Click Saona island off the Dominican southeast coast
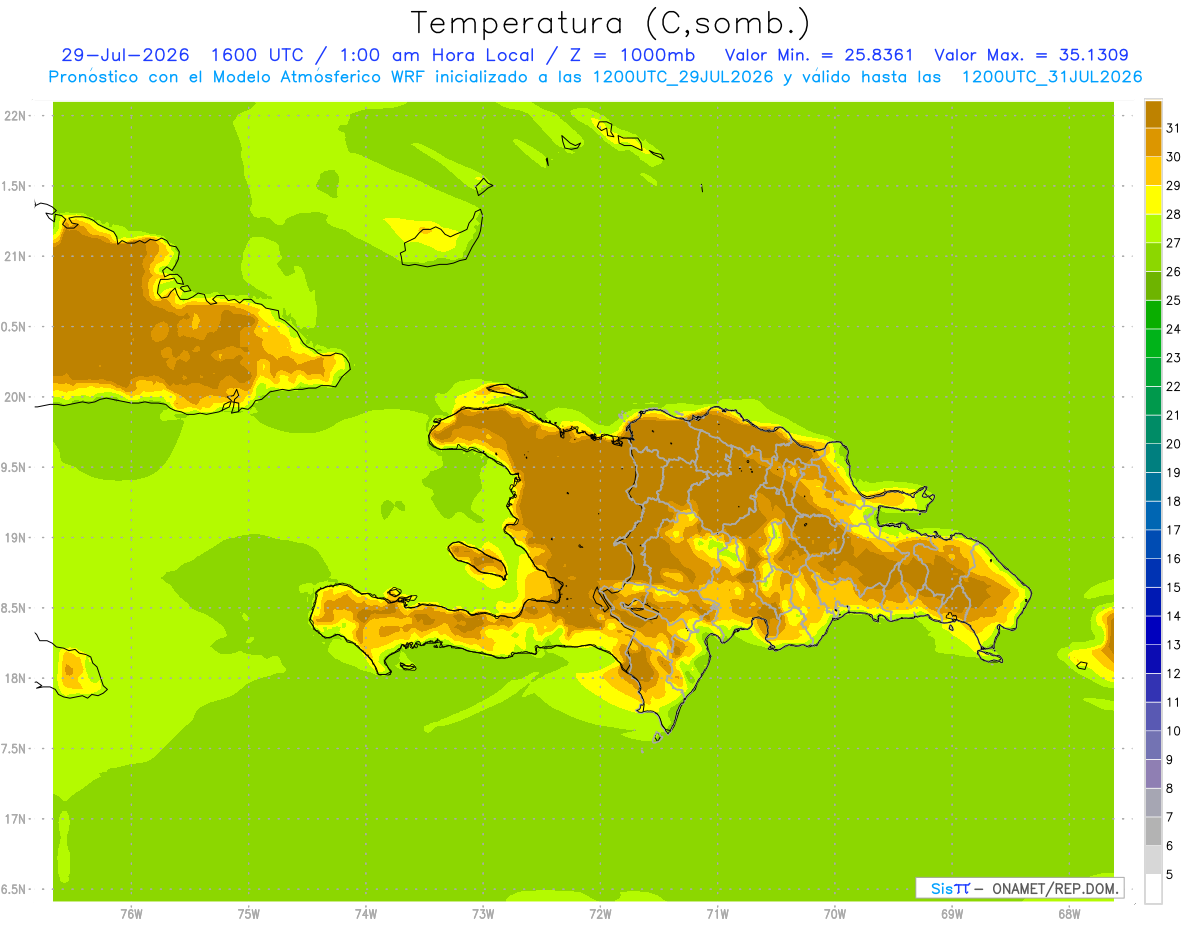The width and height of the screenshot is (1200, 927). point(991,656)
